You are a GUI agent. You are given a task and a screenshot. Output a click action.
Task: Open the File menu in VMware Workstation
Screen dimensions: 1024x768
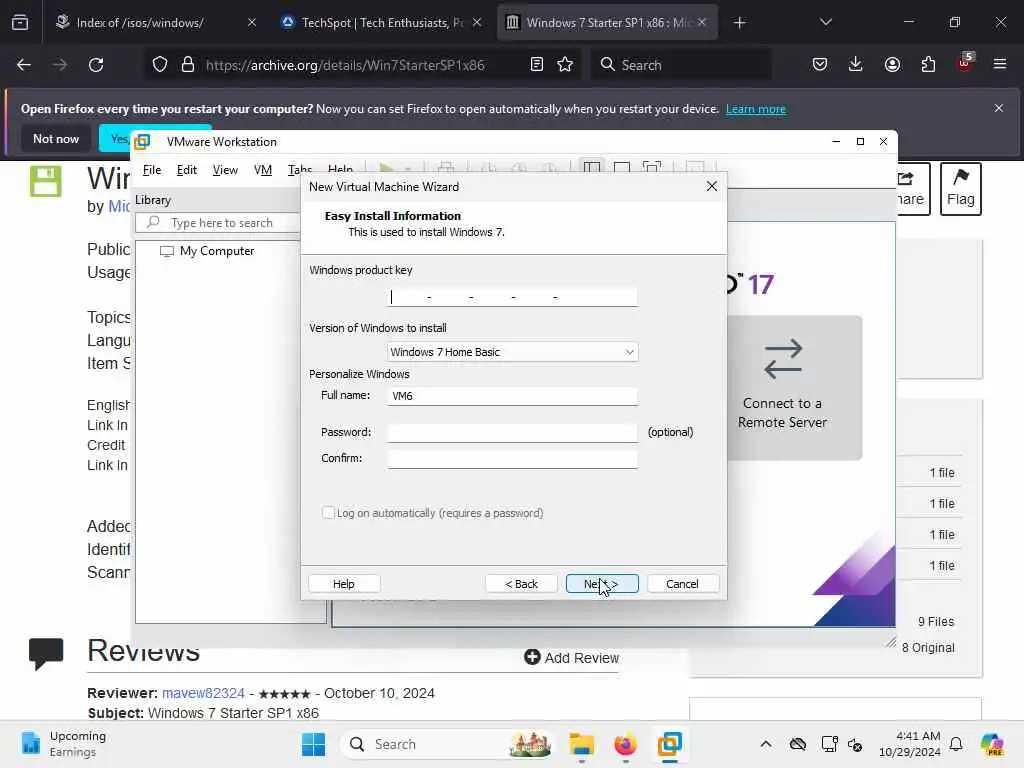coord(152,170)
